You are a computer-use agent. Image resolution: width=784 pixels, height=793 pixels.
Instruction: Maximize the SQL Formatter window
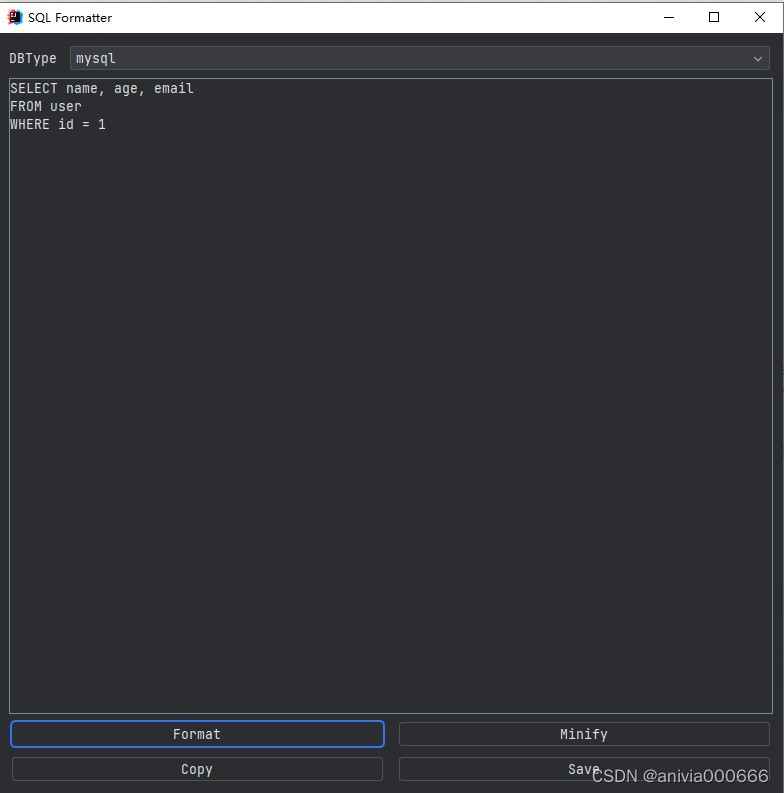[714, 17]
